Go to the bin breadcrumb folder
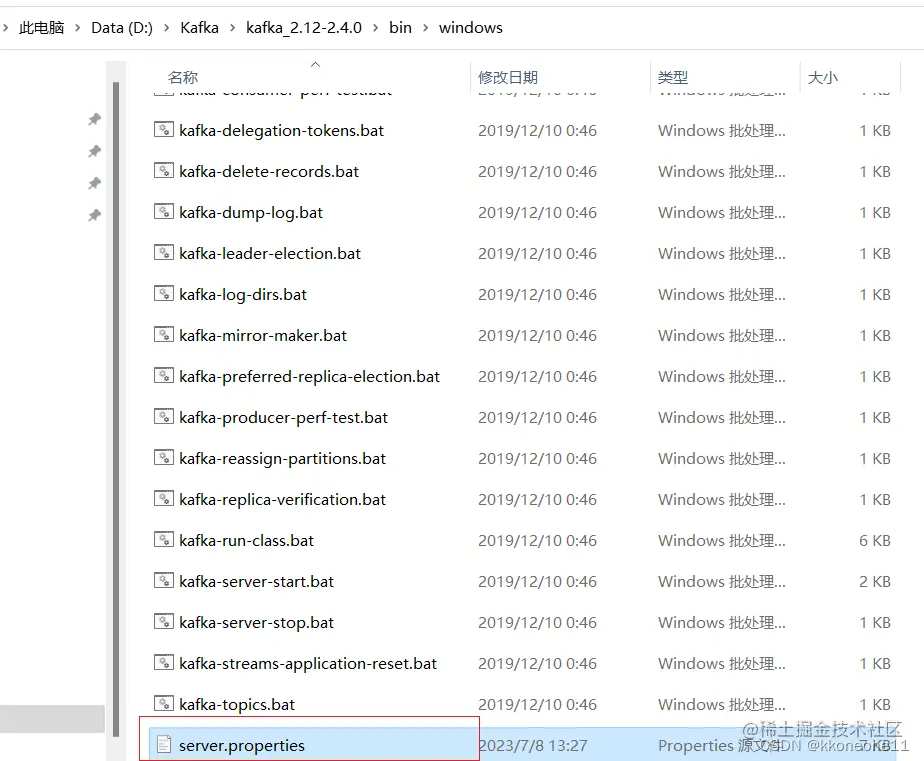 (x=400, y=28)
